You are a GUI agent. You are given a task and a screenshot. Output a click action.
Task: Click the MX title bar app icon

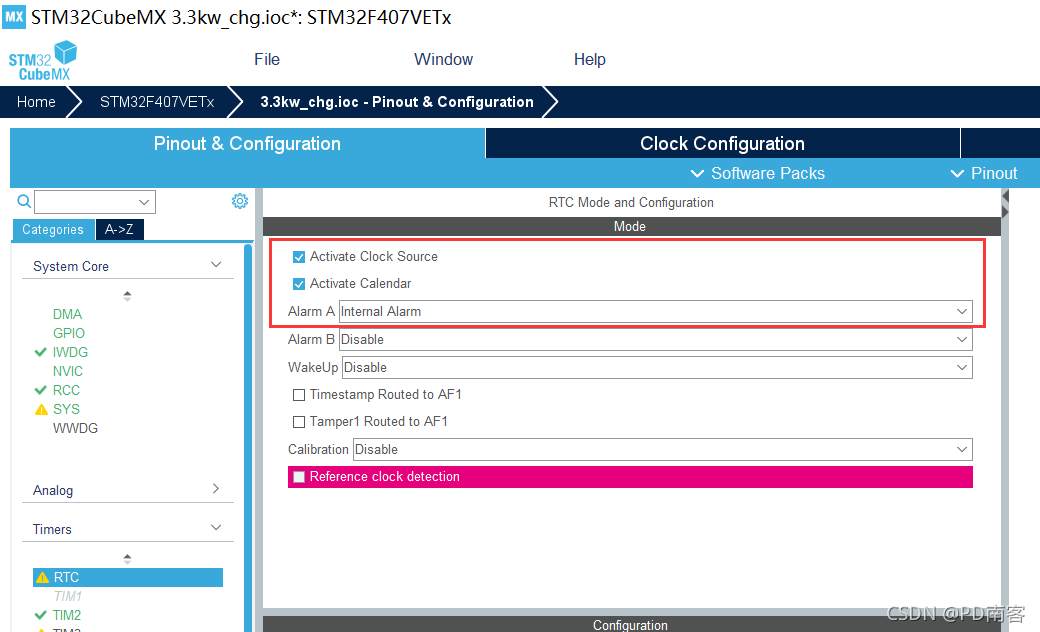pos(14,17)
